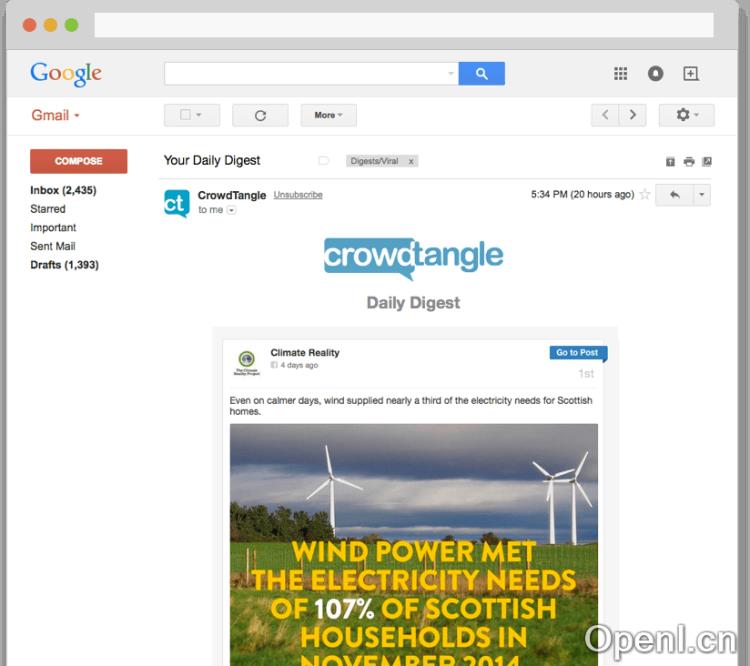Click the CrowdTangle sender name
Image resolution: width=750 pixels, height=666 pixels.
pos(232,195)
